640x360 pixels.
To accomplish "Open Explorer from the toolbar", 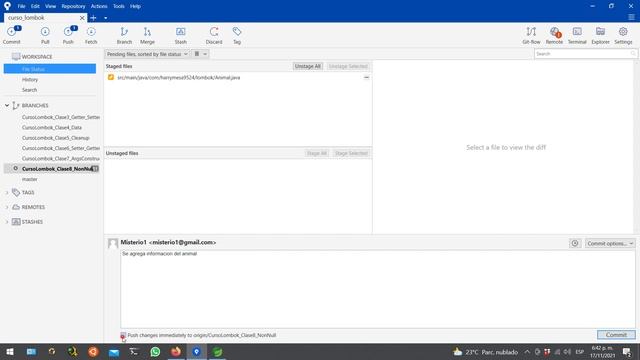I will pos(600,35).
